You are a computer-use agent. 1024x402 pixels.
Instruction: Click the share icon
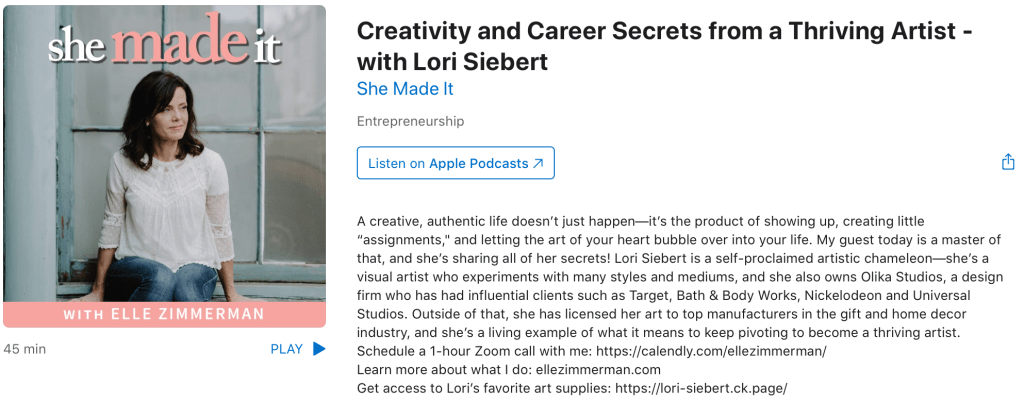coord(1007,162)
